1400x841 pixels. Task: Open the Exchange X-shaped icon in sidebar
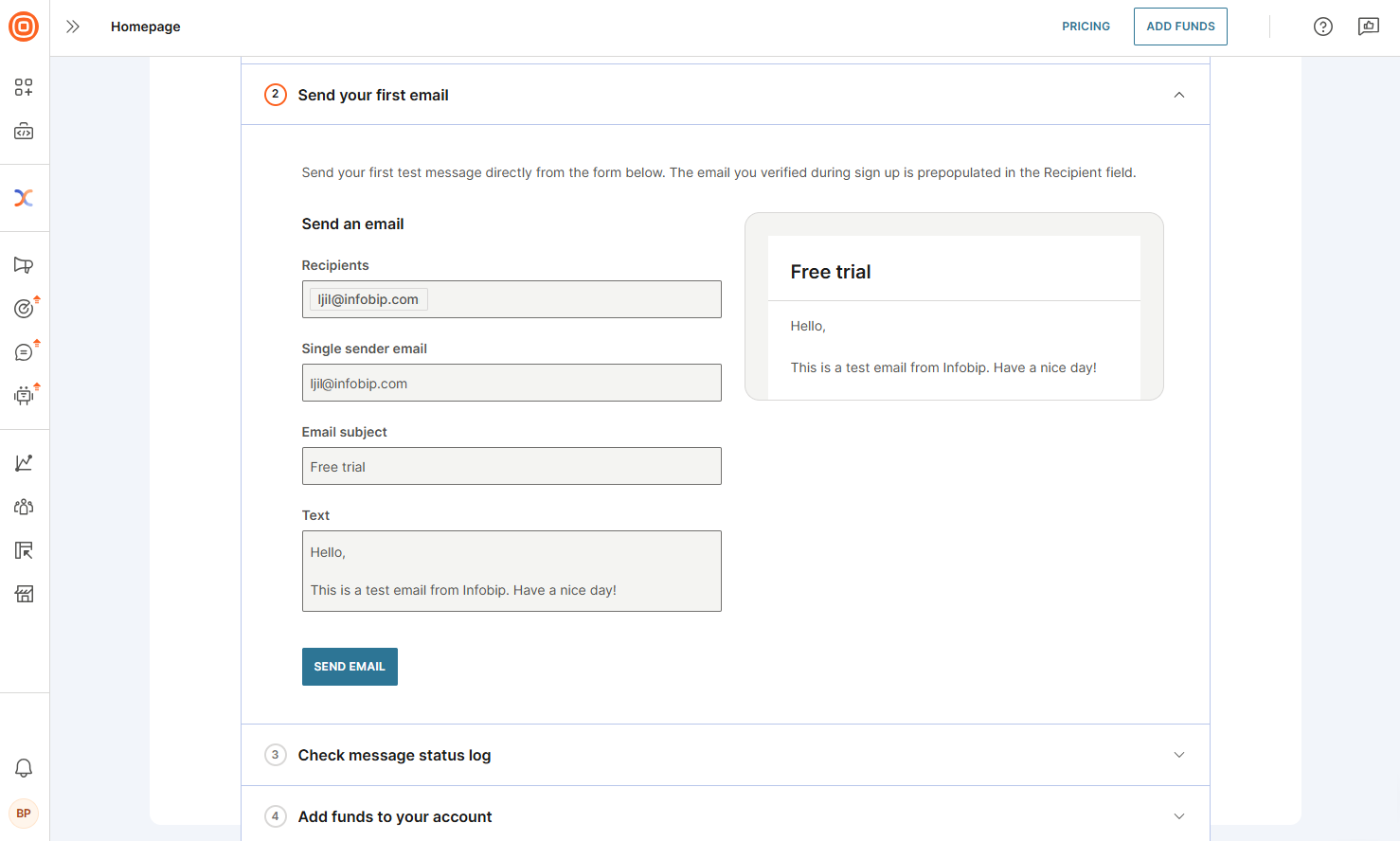pos(24,198)
